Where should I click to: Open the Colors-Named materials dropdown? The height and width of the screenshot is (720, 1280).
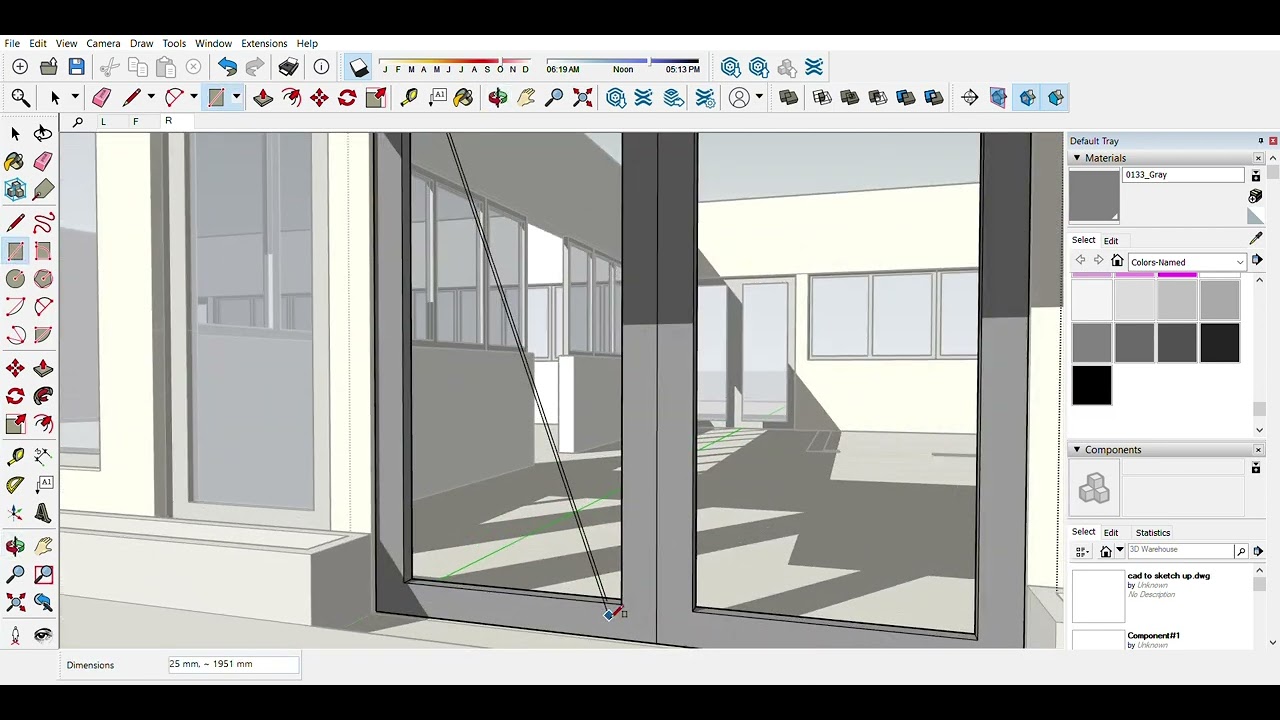pyautogui.click(x=1188, y=262)
